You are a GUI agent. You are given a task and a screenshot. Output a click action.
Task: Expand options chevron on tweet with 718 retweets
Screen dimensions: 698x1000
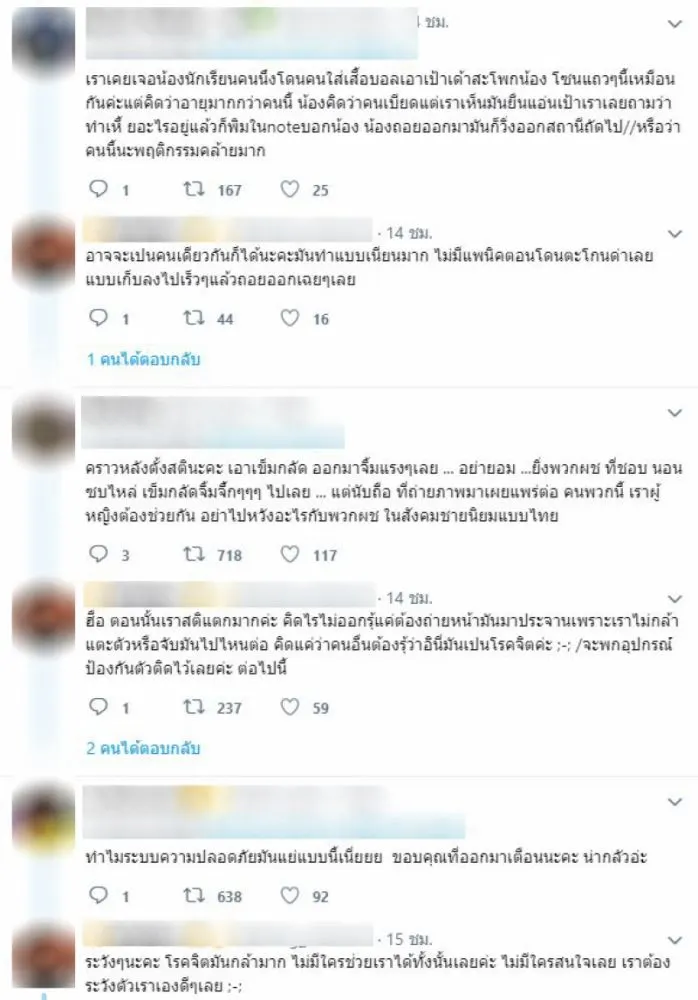pyautogui.click(x=674, y=413)
